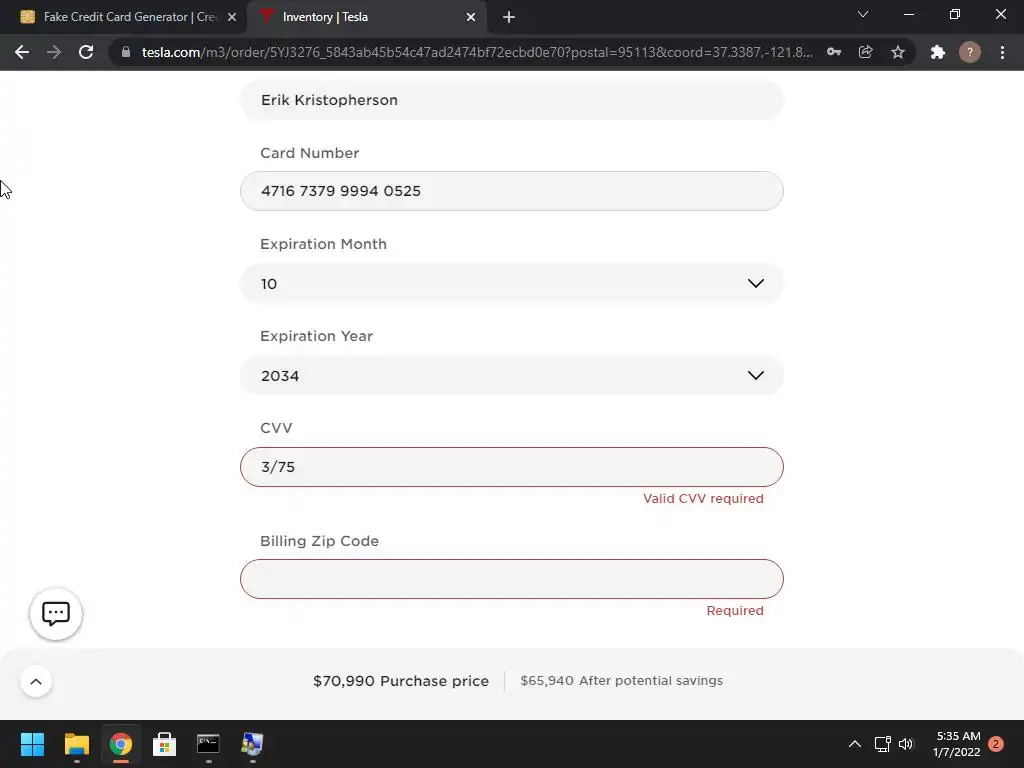Screen dimensions: 1024x768
Task: Click the Billing Zip Code label
Action: pos(319,541)
